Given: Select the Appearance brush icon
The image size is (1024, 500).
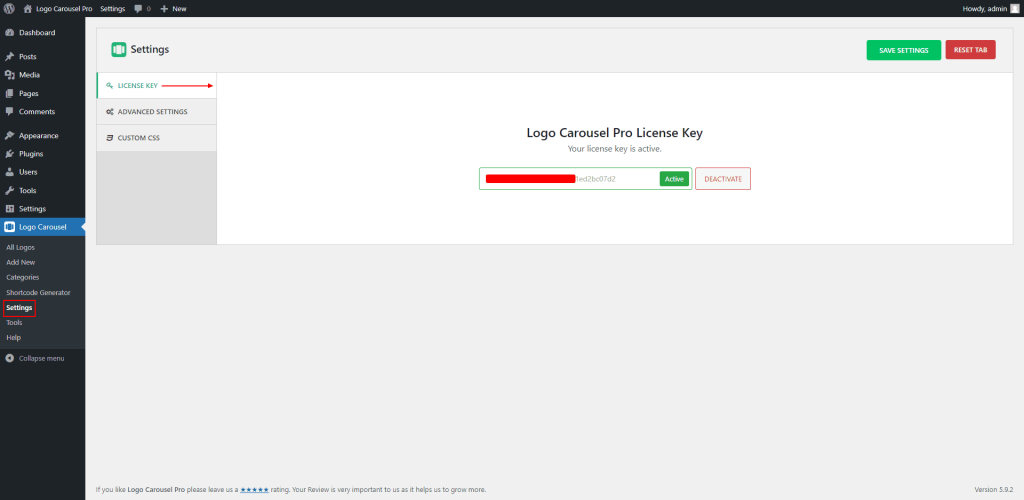Looking at the screenshot, I should [10, 135].
